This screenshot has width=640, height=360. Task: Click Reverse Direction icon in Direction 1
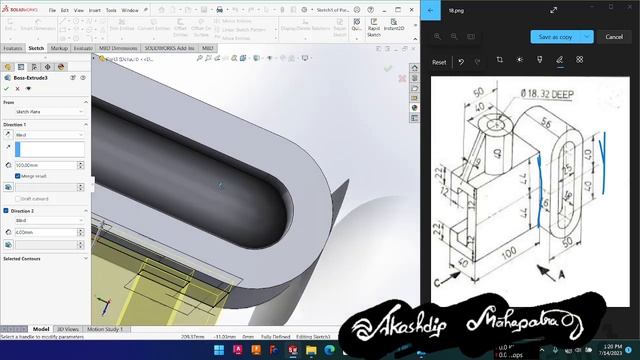click(8, 134)
